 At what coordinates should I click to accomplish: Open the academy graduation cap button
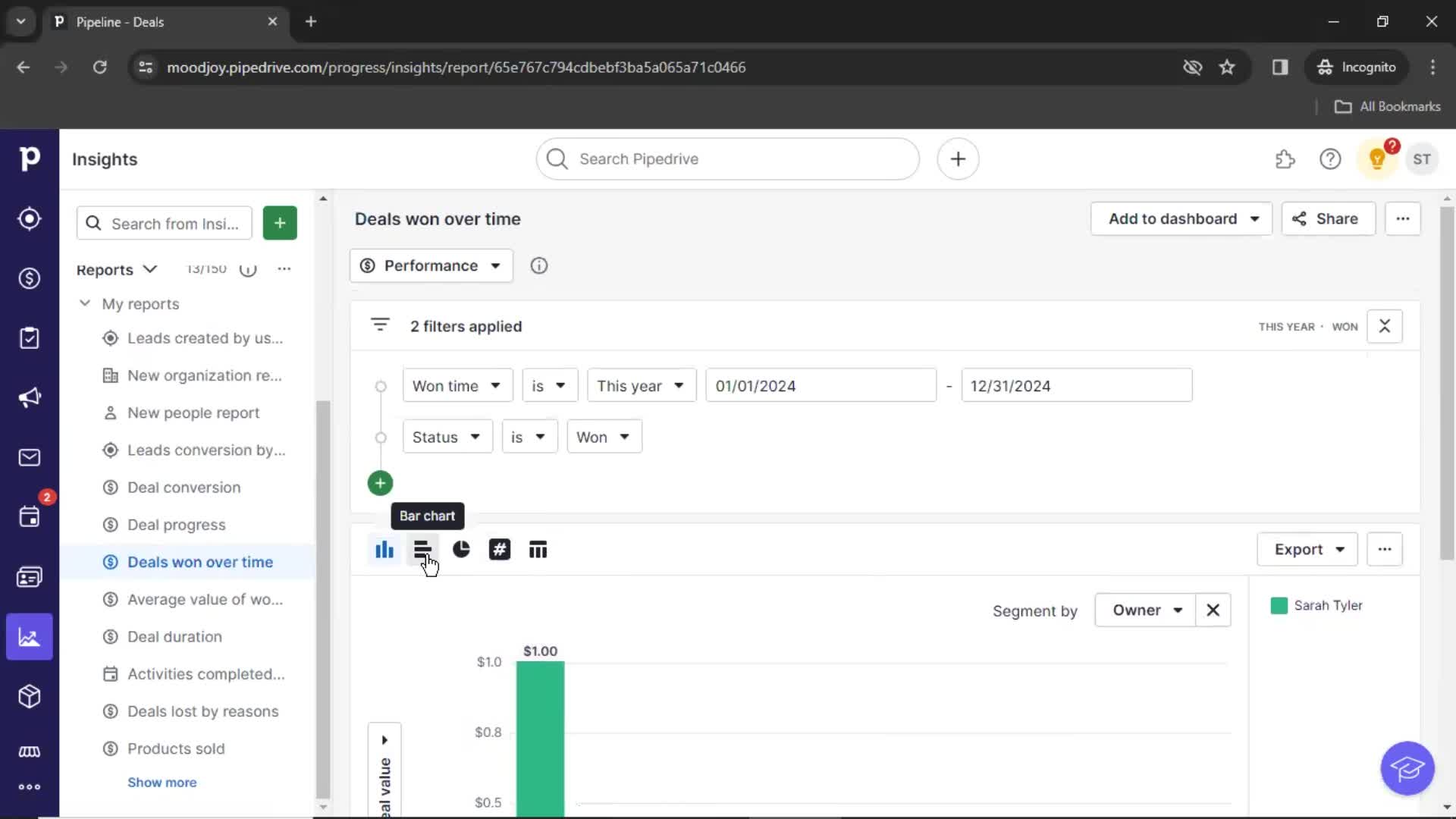tap(1407, 768)
